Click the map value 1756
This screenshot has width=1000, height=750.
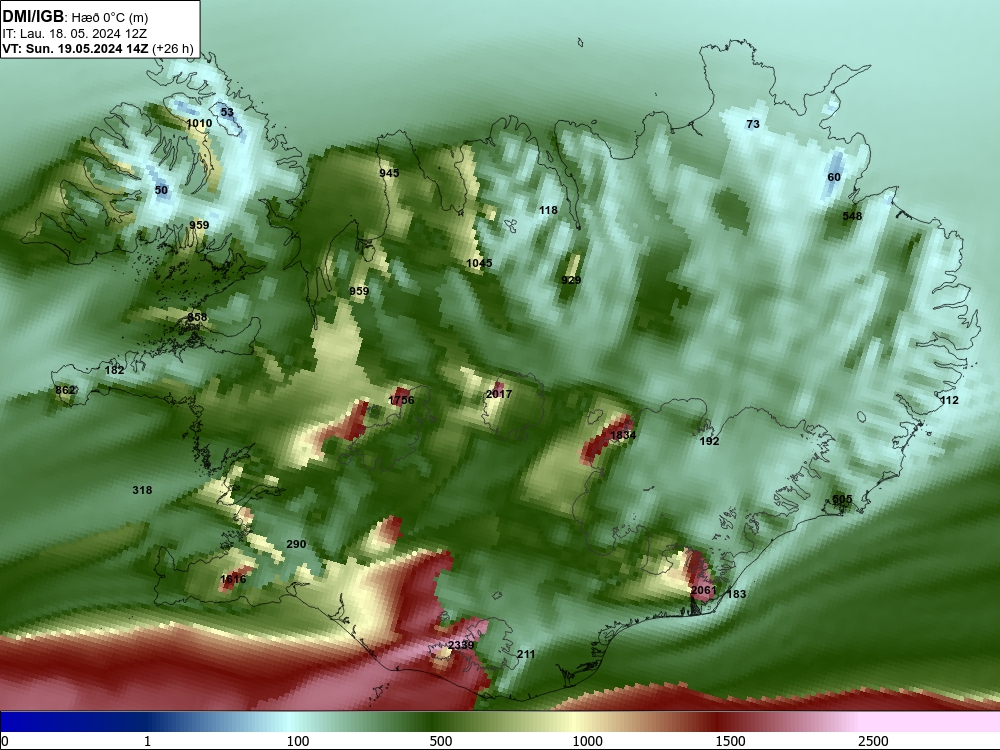[x=401, y=400]
